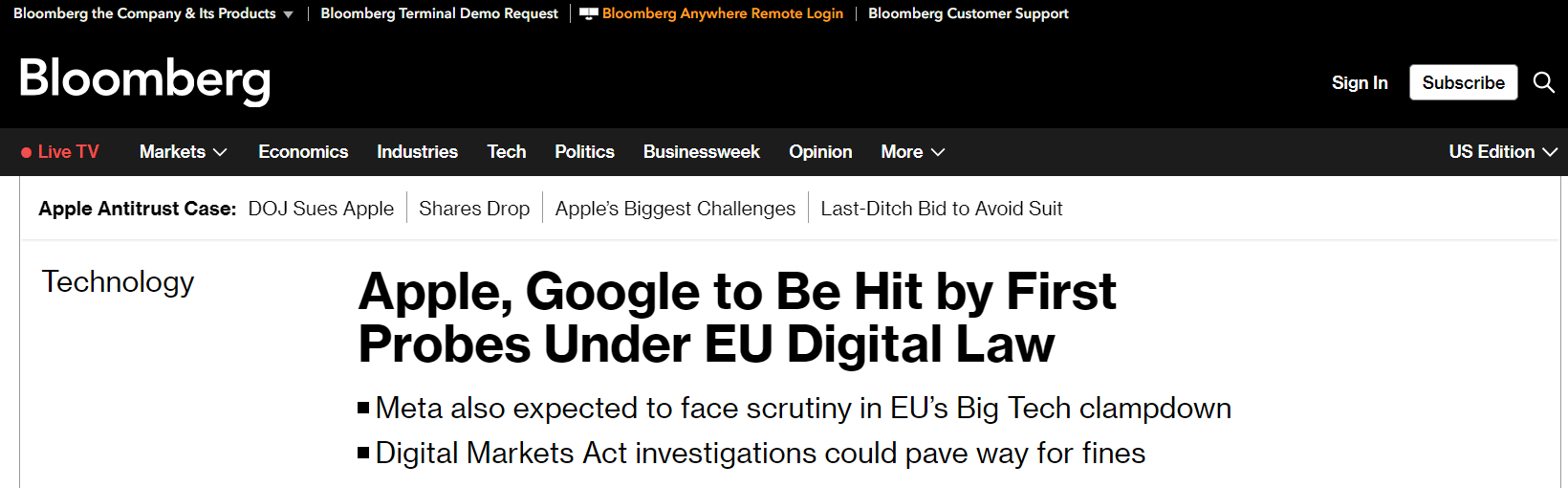The image size is (1568, 488).
Task: Expand the More navigation menu
Action: [x=912, y=152]
